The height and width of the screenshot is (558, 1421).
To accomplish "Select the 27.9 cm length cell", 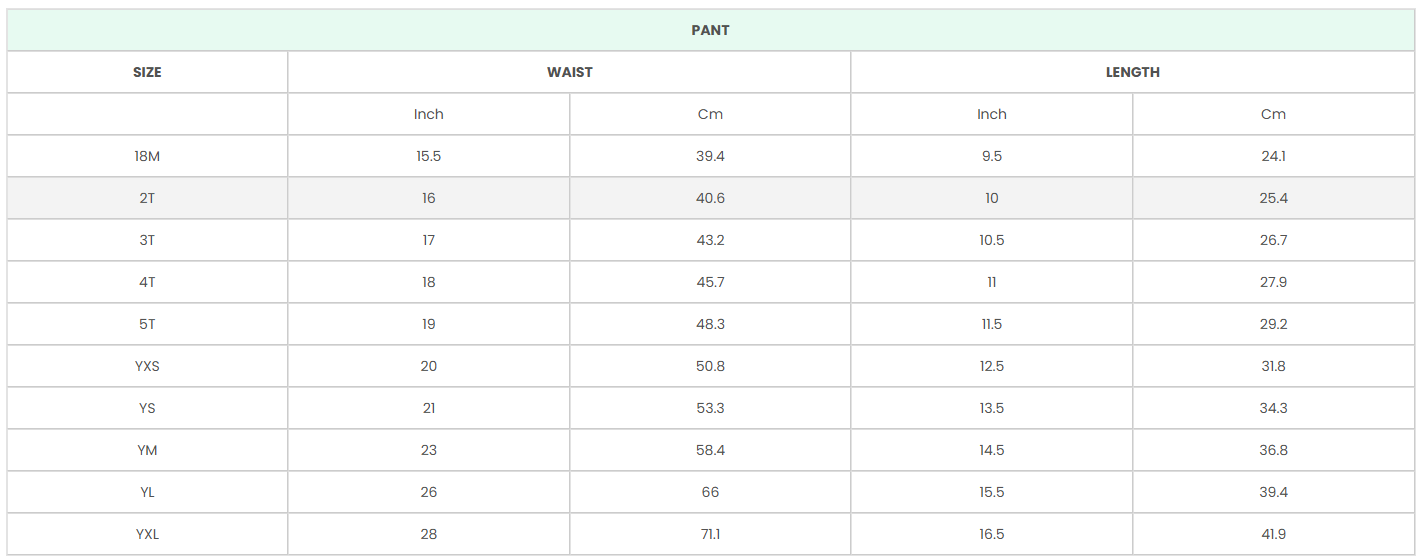I will tap(1273, 282).
